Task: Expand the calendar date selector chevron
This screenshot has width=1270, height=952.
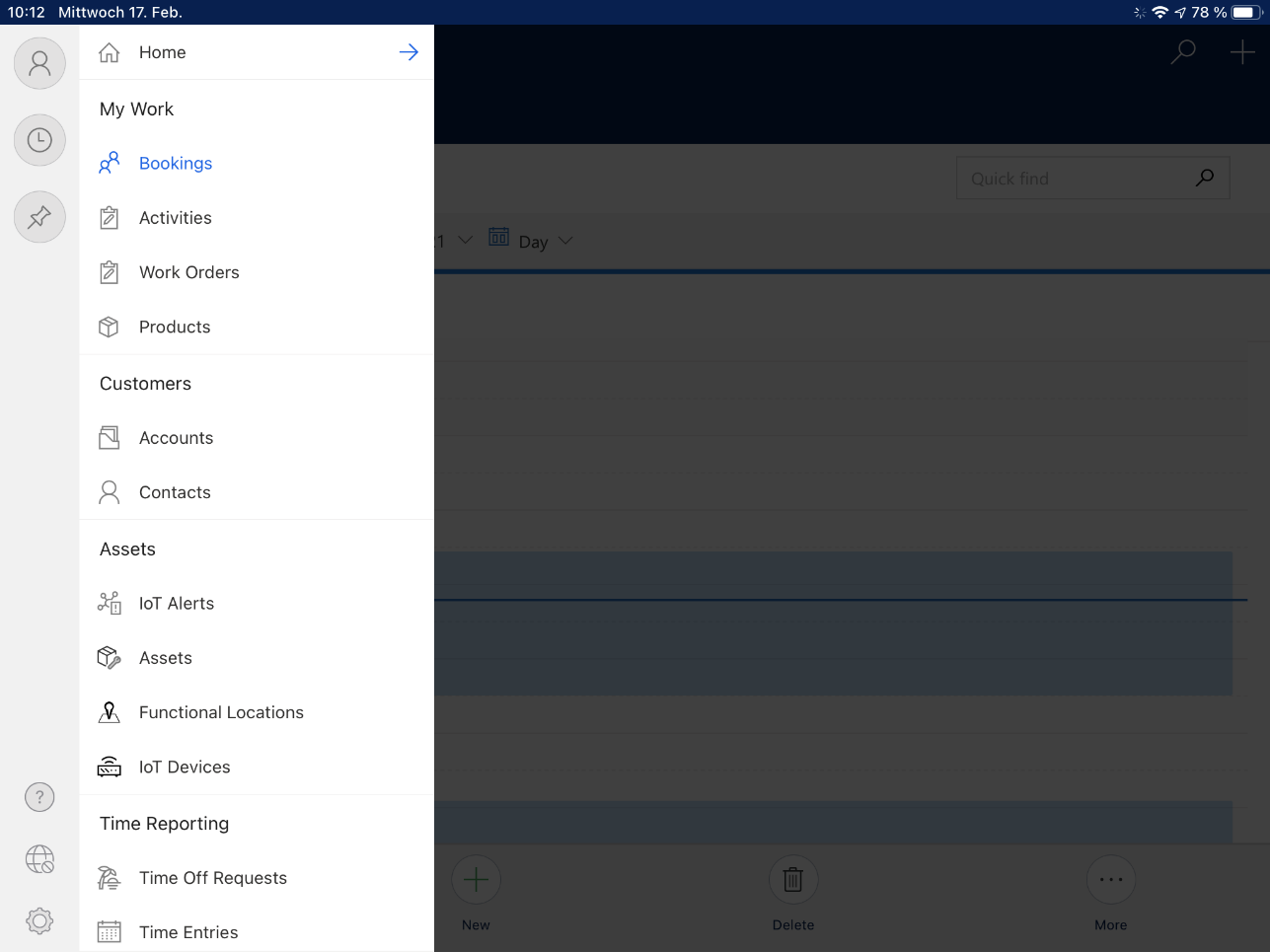Action: click(465, 240)
